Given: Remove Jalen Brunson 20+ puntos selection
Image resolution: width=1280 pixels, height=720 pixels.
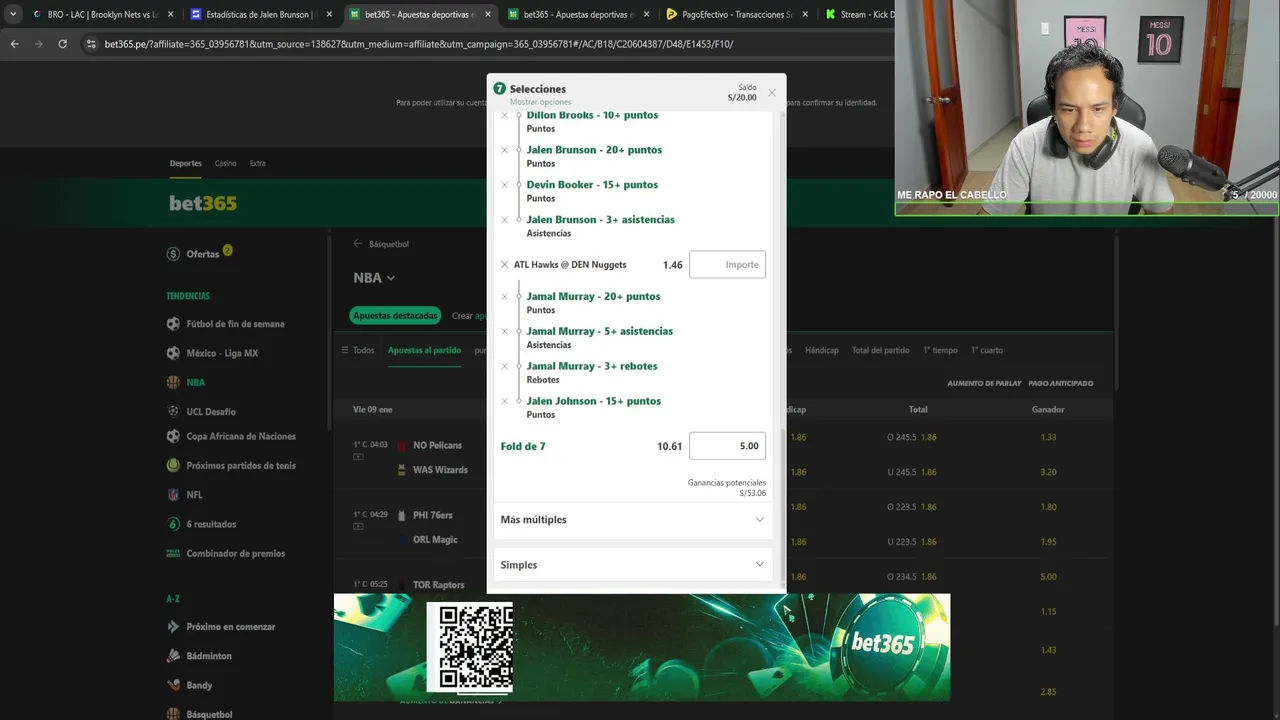Looking at the screenshot, I should click(504, 150).
